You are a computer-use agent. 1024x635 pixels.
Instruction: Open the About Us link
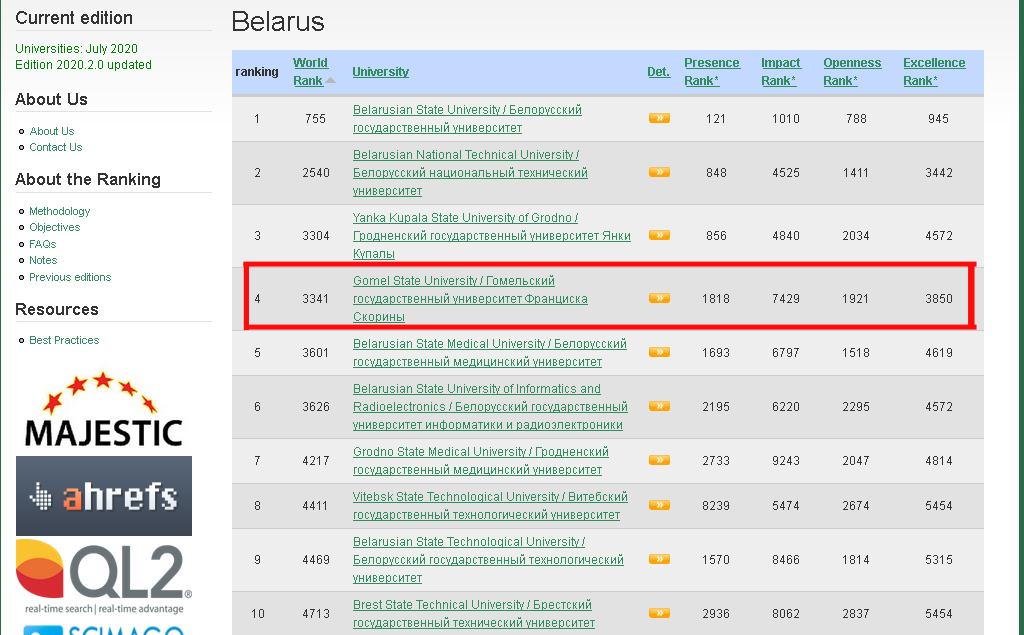click(x=52, y=131)
